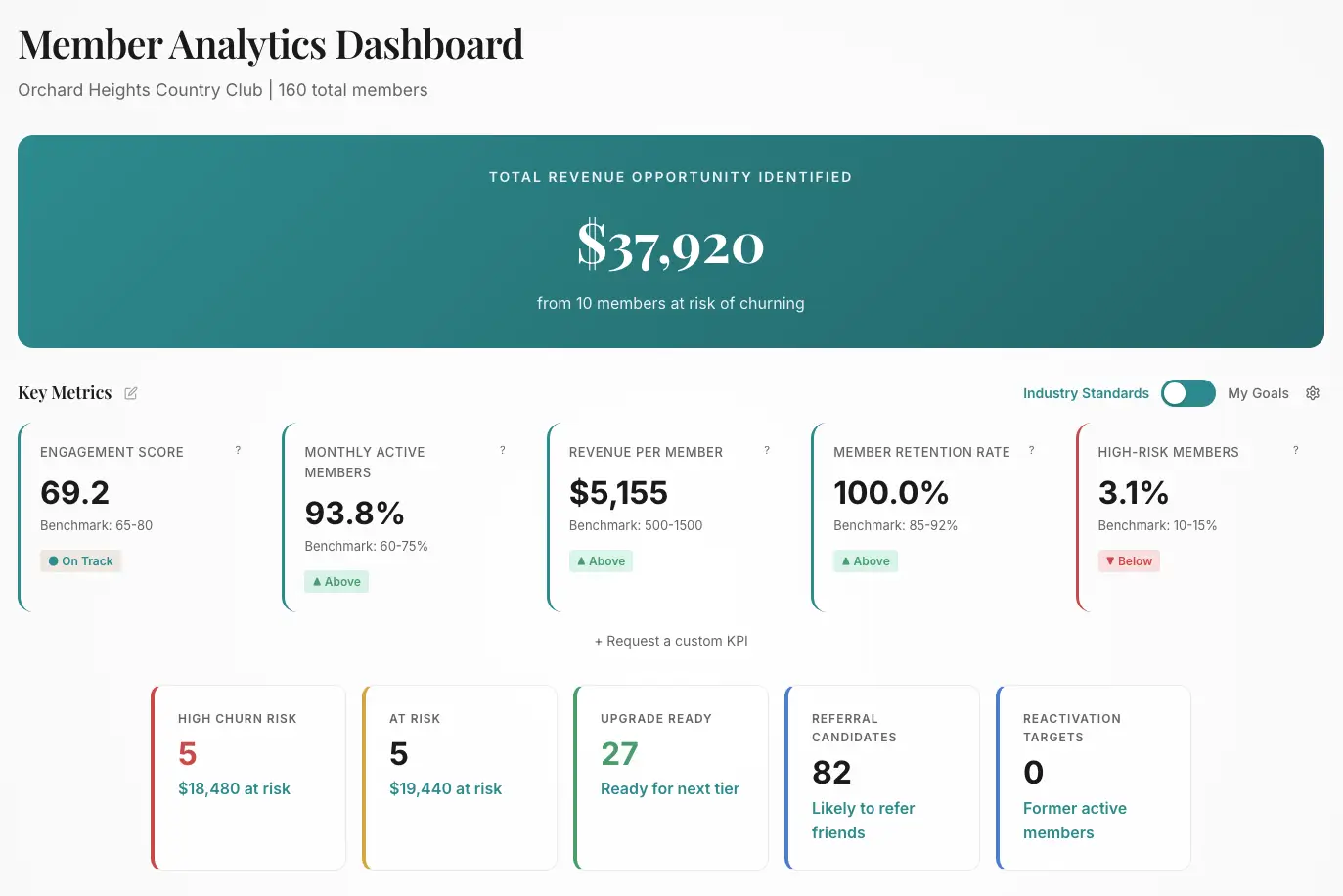
Task: Click the Reactivation Targets card
Action: point(1093,777)
